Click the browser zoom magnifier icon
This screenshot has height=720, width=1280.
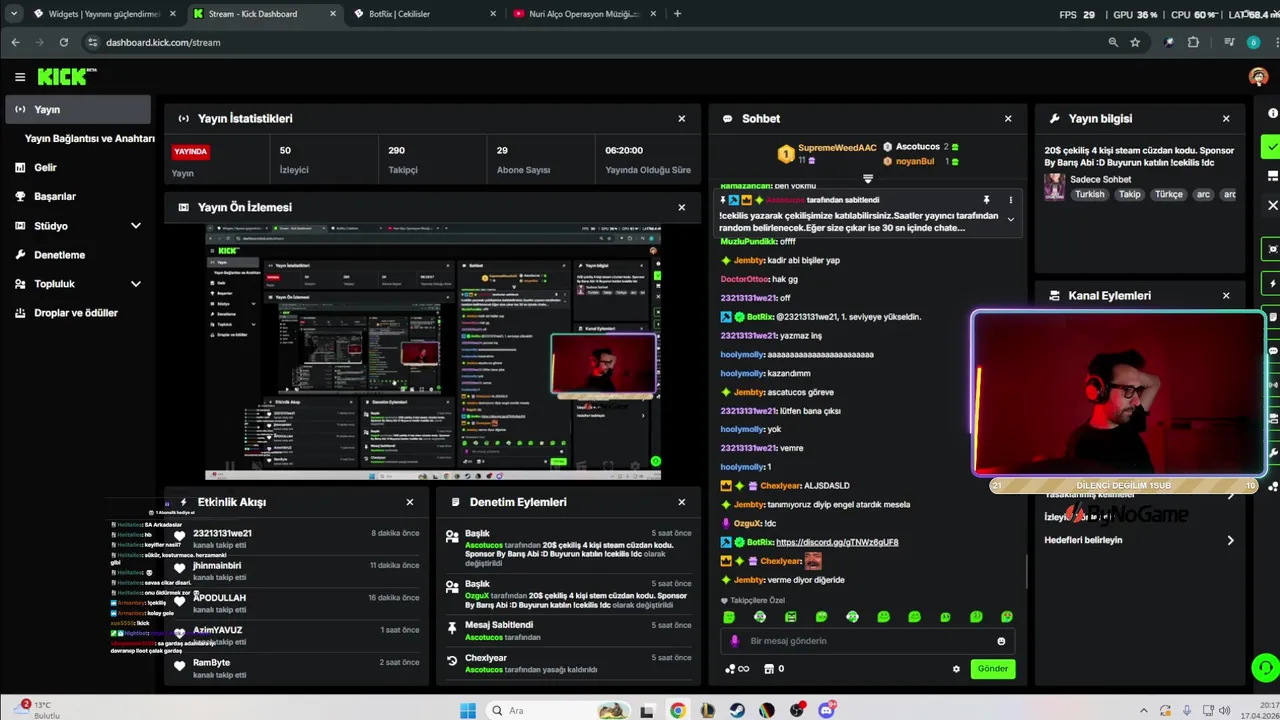1113,42
